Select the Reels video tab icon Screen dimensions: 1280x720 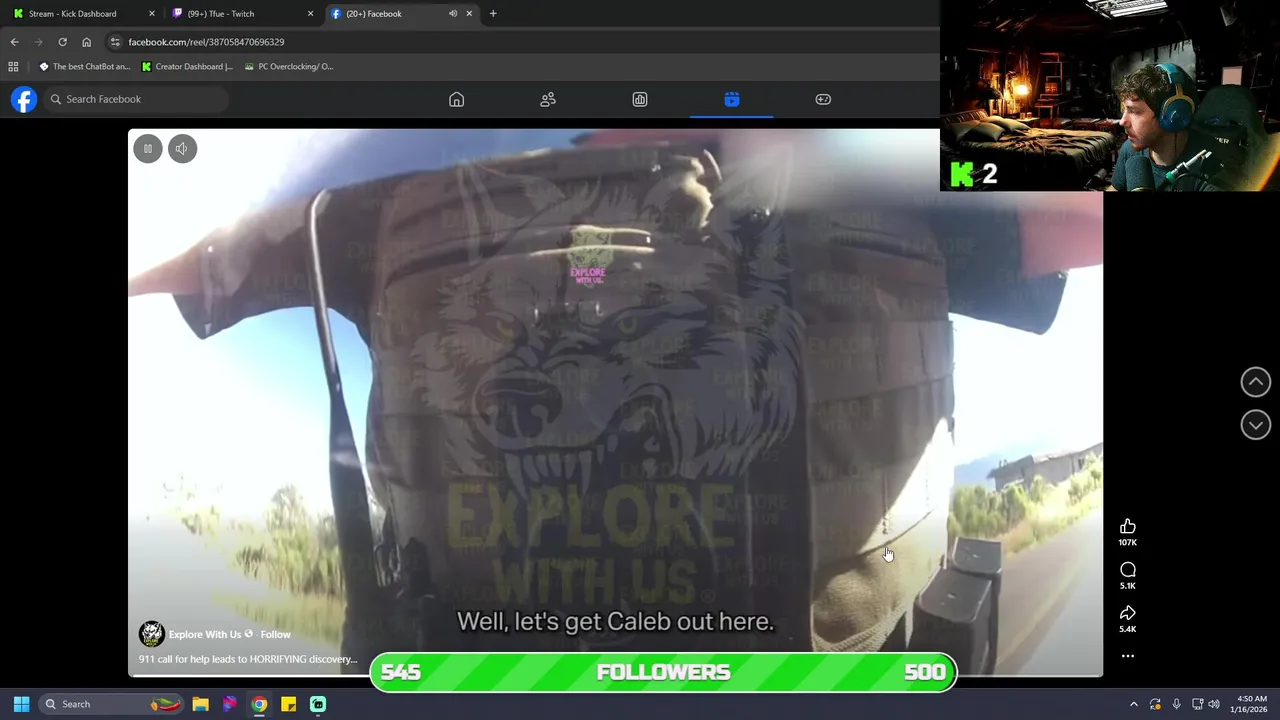(x=732, y=99)
